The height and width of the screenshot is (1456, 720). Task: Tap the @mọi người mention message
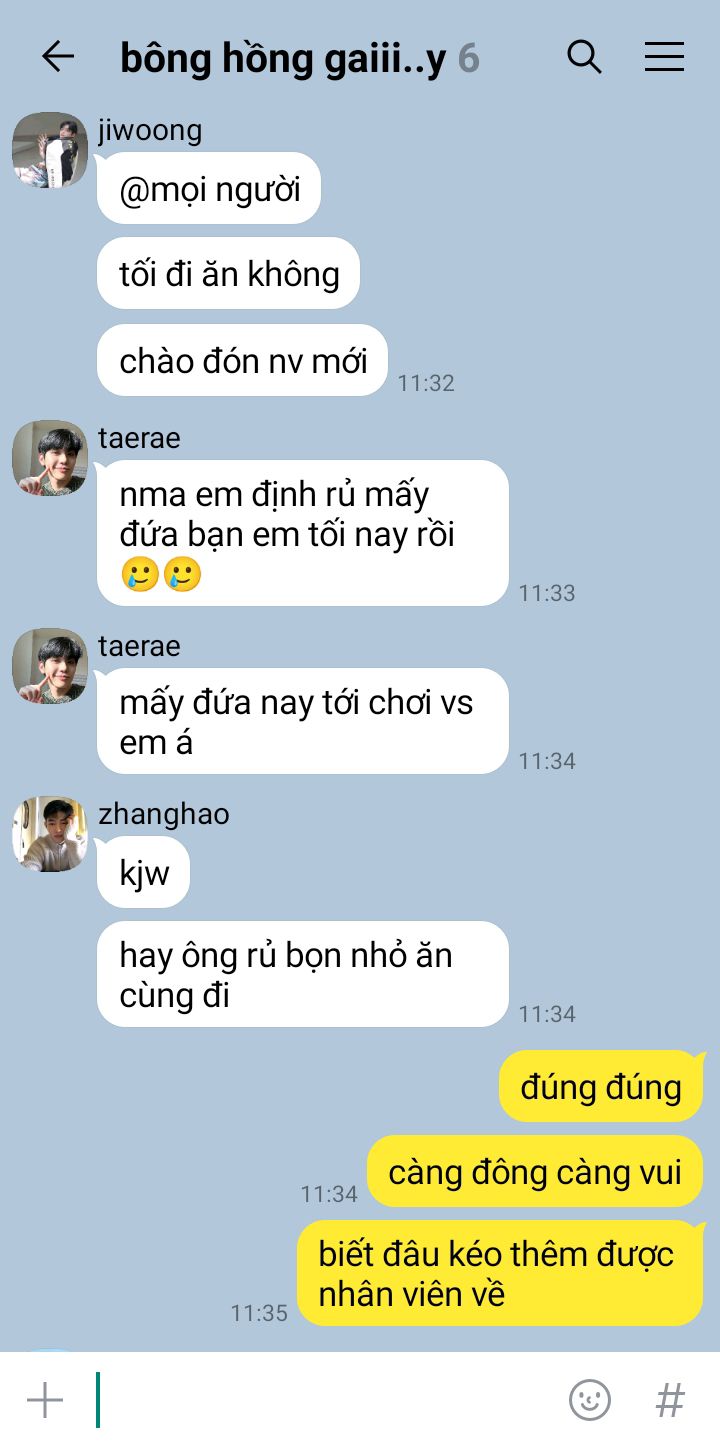click(208, 188)
